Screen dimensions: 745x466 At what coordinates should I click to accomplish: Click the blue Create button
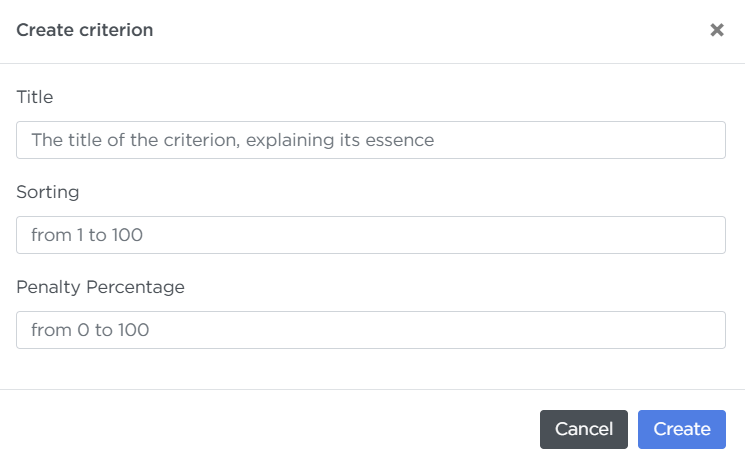[682, 429]
